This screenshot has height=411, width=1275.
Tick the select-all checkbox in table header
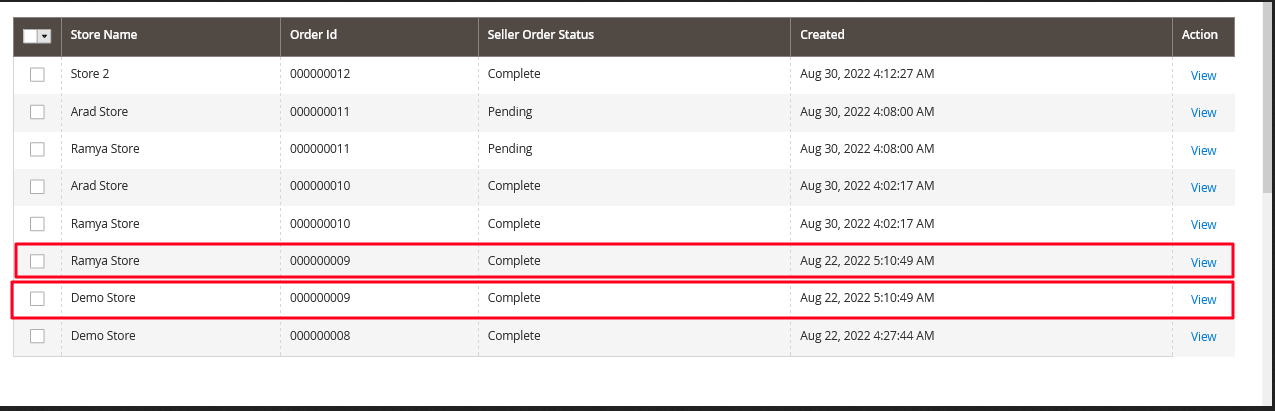[30, 36]
